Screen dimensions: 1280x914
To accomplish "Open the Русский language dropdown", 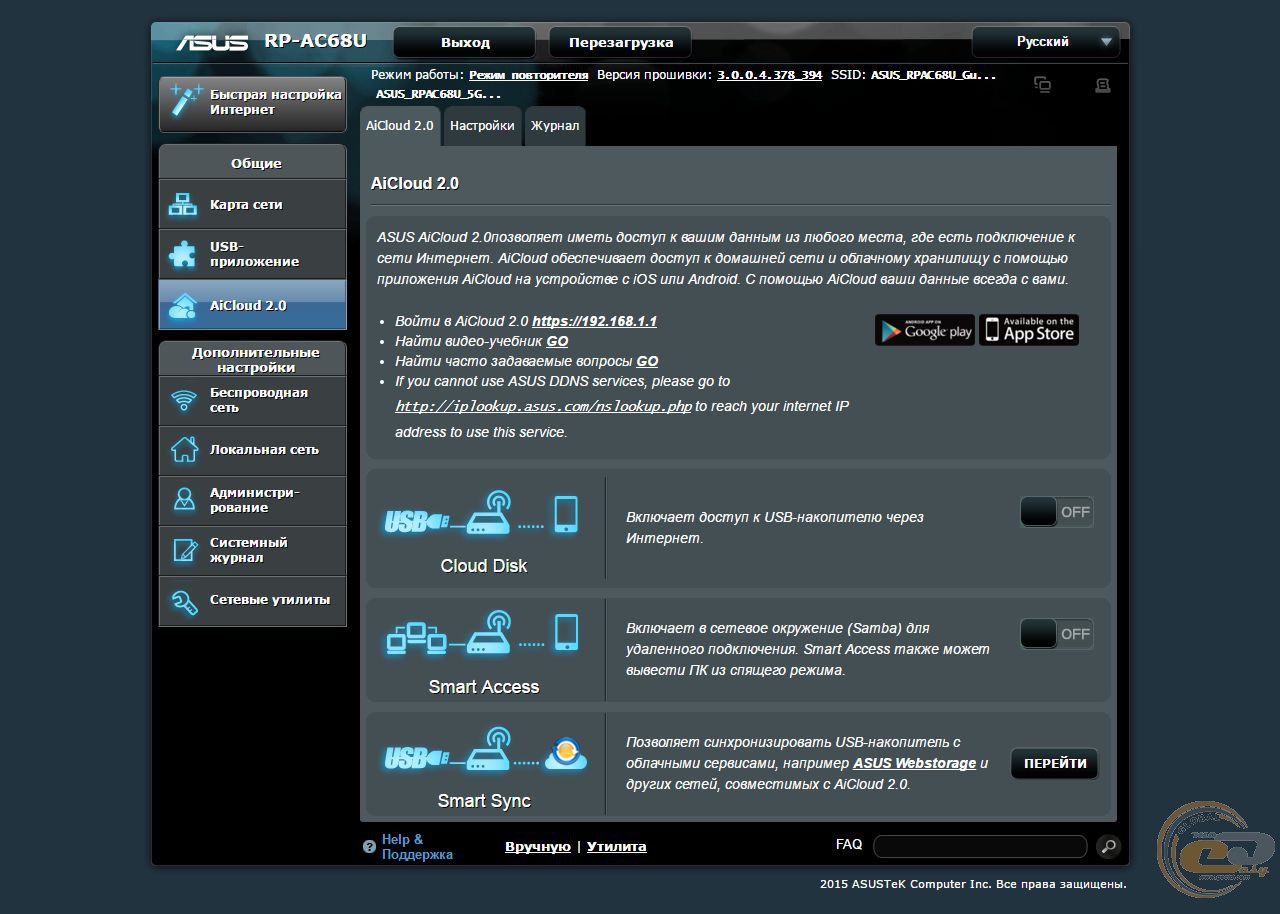I will pyautogui.click(x=1046, y=42).
